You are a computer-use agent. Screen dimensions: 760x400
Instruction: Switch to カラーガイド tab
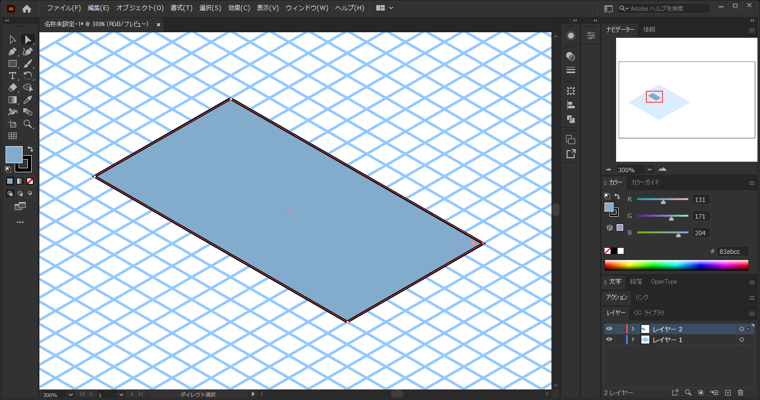point(645,182)
